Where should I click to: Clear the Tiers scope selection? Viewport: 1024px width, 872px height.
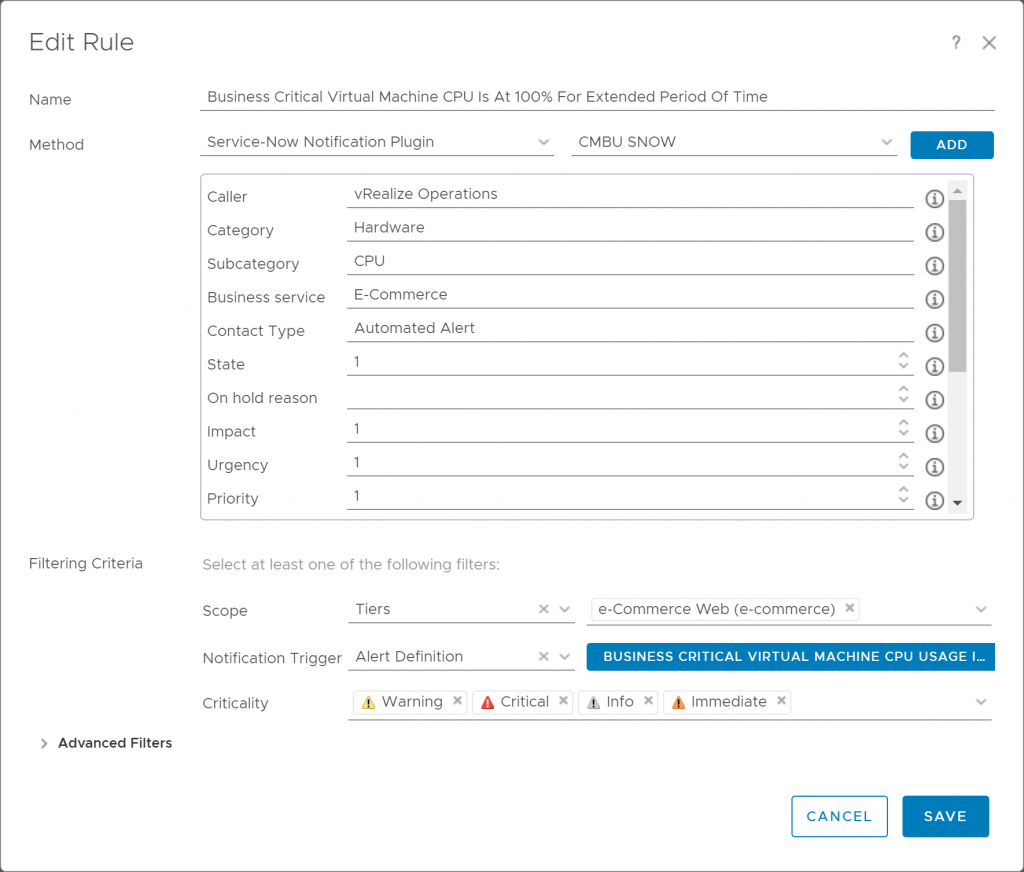(544, 609)
